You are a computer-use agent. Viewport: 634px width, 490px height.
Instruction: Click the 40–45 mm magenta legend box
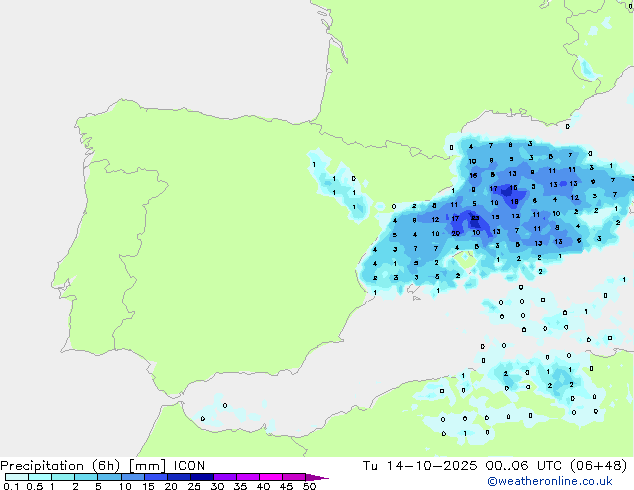[271, 477]
